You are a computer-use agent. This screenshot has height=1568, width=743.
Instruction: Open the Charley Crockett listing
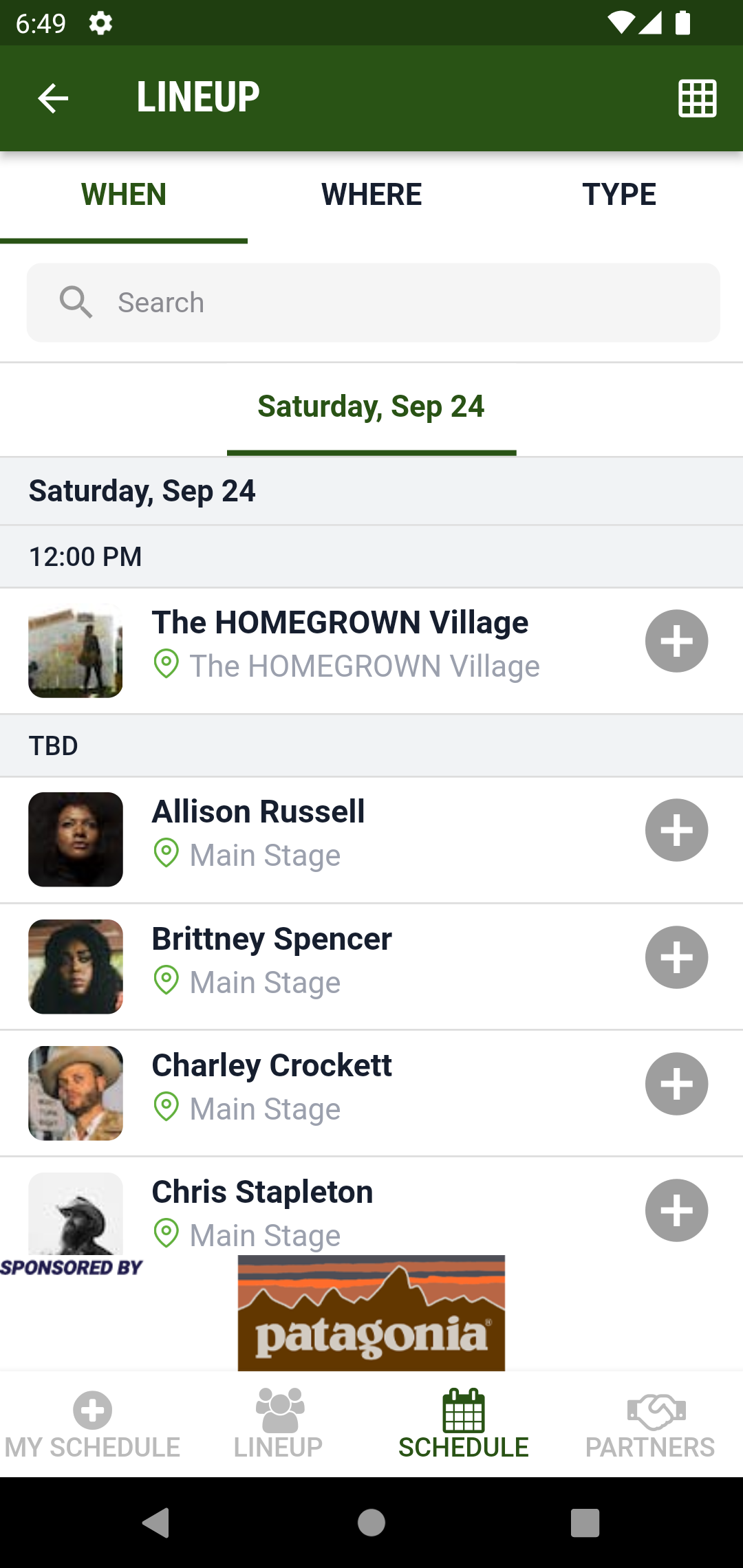point(272,1066)
